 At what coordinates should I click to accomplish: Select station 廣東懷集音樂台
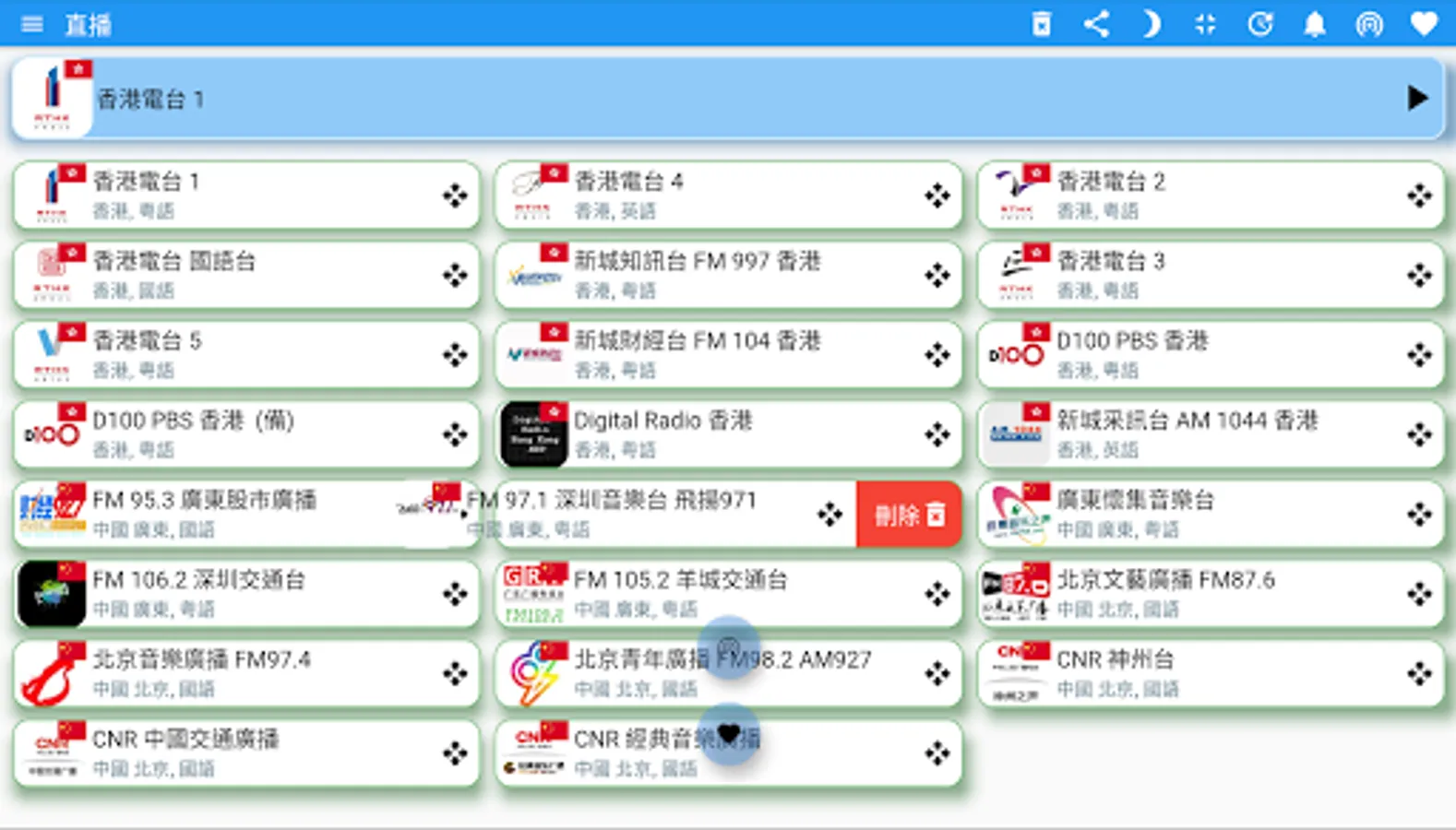coord(1211,515)
